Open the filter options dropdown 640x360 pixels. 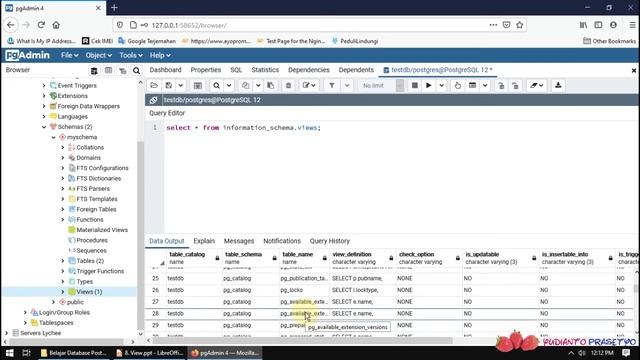click(x=347, y=85)
